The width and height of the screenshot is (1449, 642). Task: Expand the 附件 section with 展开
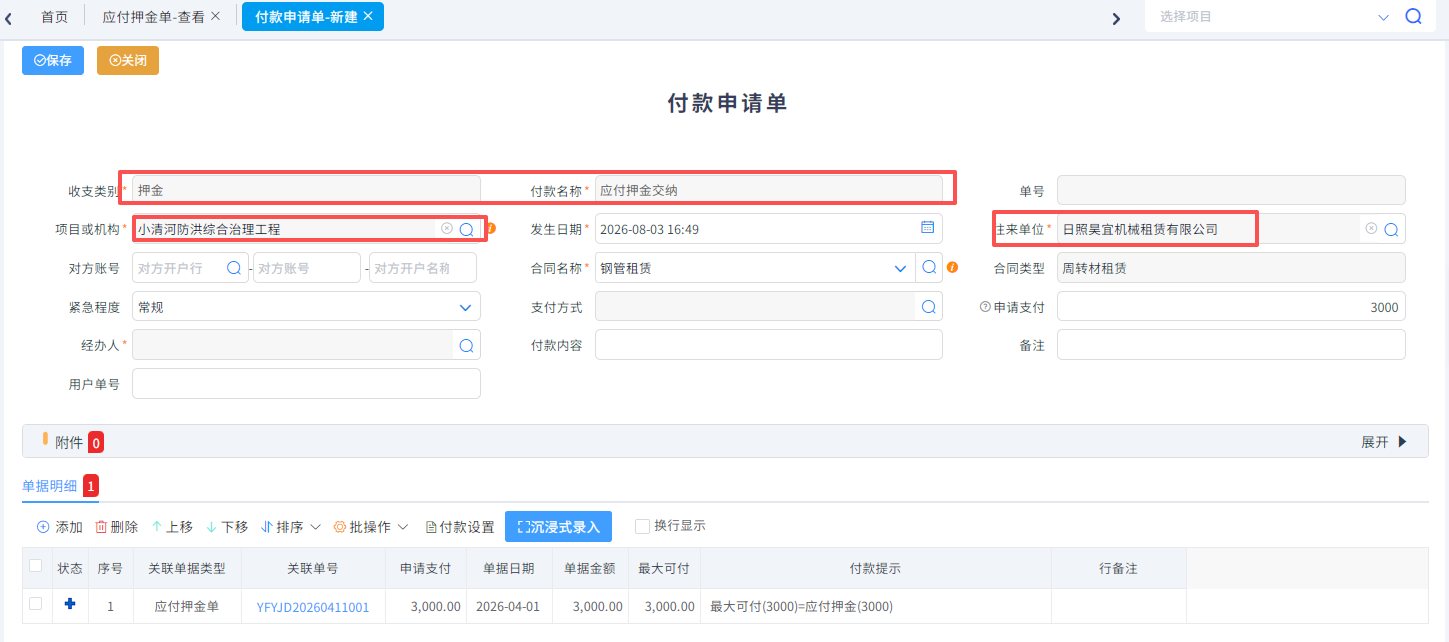[x=1384, y=441]
